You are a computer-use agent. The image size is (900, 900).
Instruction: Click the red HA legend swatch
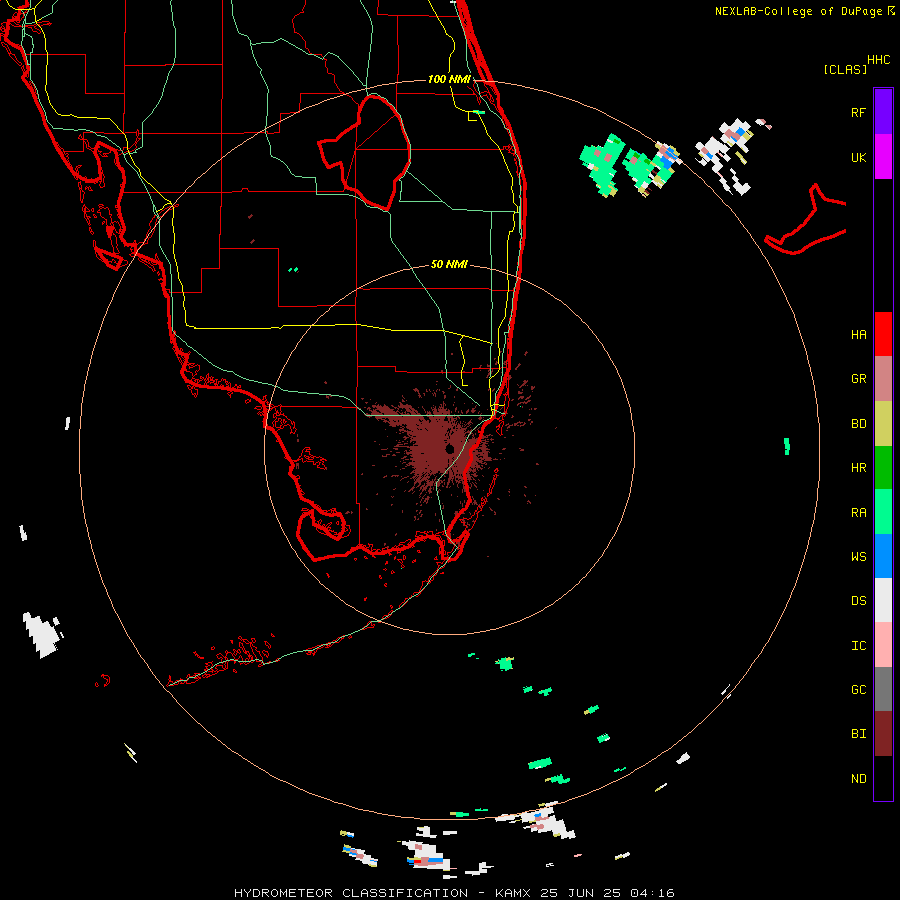click(x=883, y=334)
